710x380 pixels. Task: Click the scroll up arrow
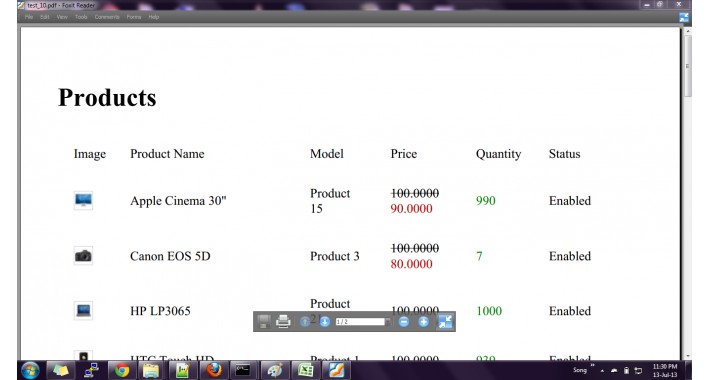point(688,32)
